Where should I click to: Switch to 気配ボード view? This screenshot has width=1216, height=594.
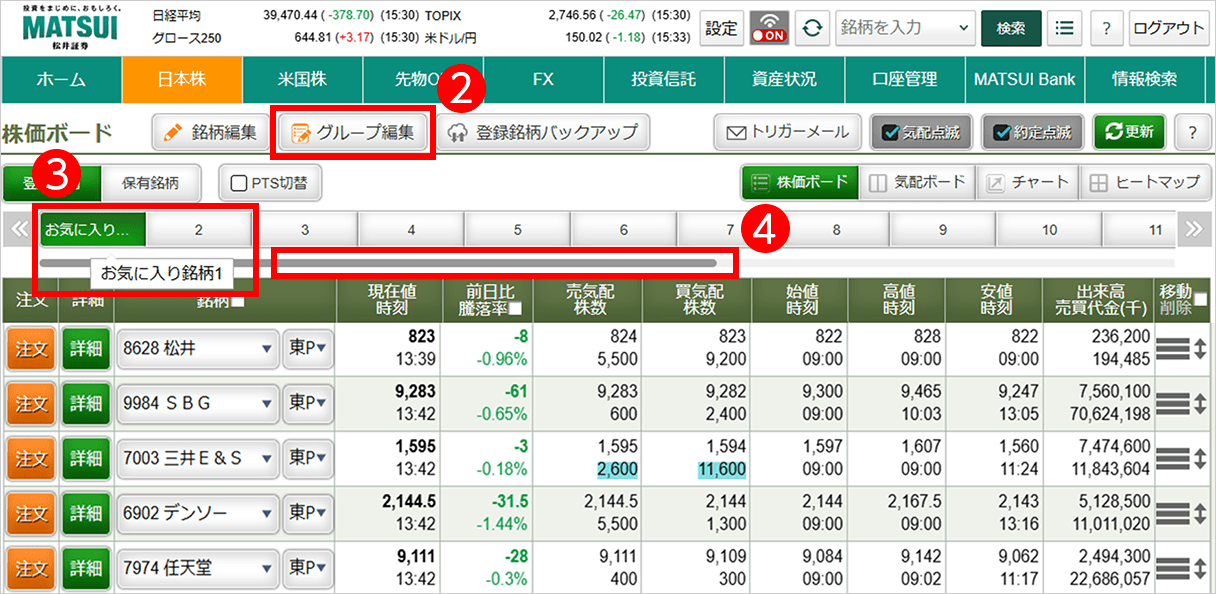point(917,183)
